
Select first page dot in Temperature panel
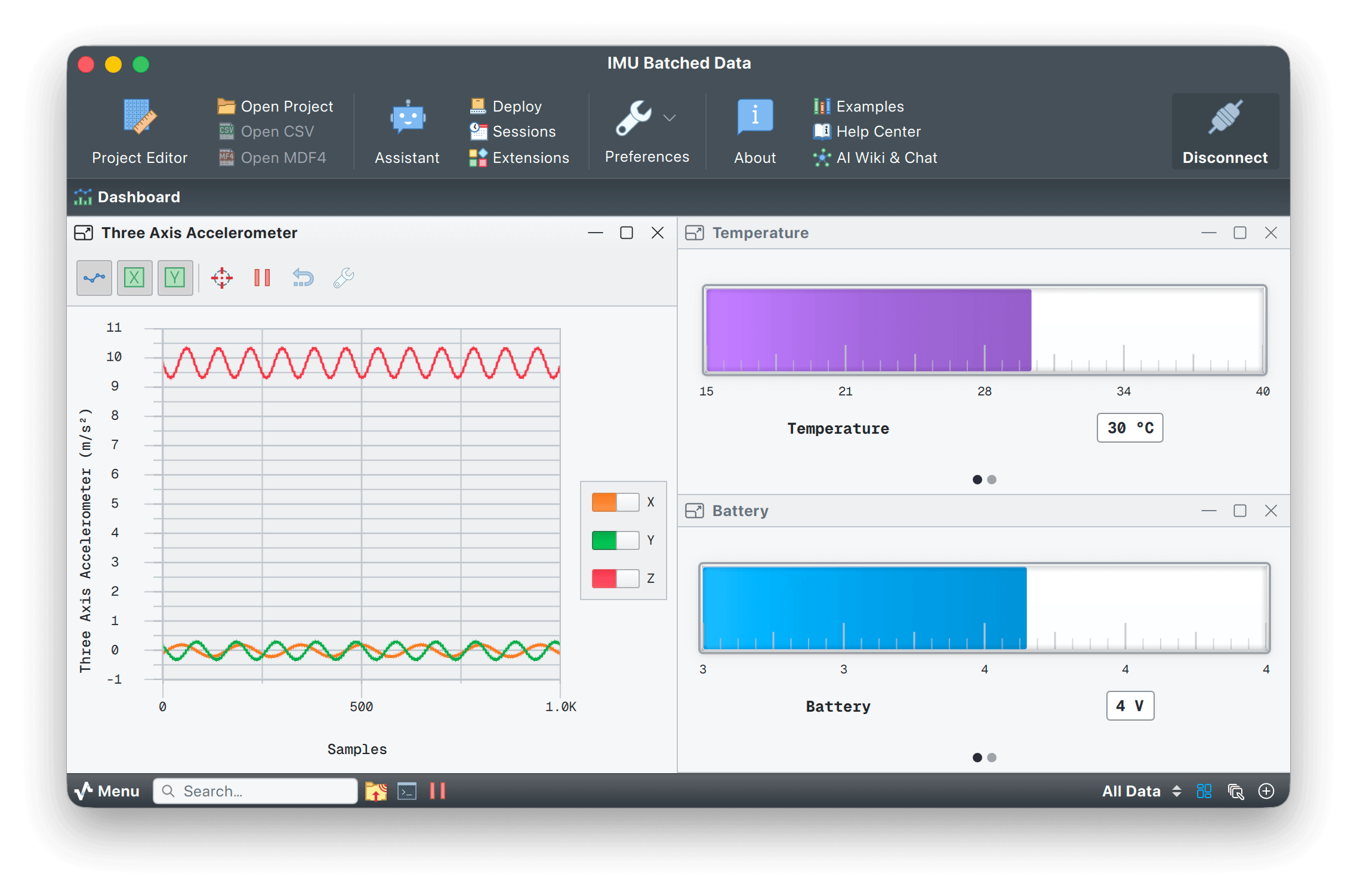[977, 480]
